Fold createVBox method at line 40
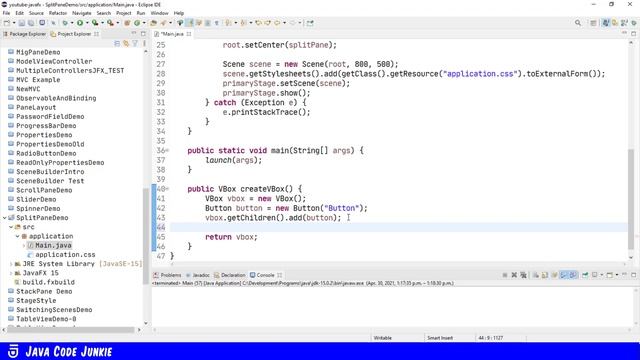The width and height of the screenshot is (640, 360). pyautogui.click(x=167, y=189)
